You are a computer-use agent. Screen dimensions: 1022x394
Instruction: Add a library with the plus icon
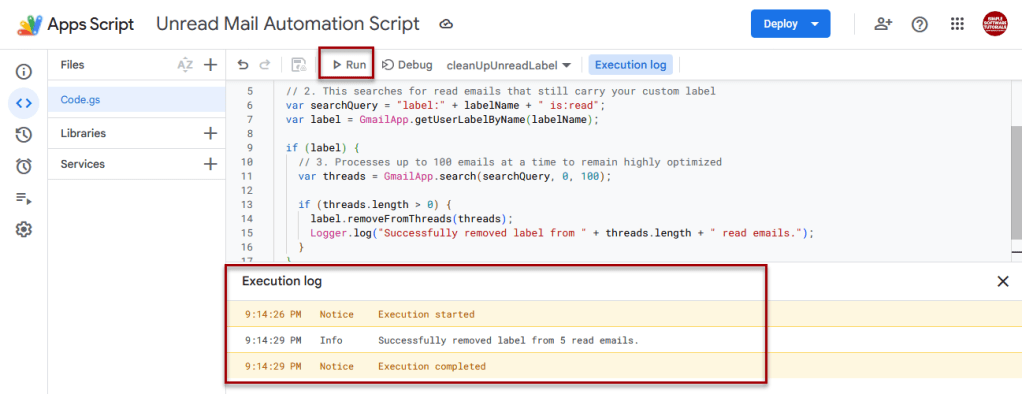pos(210,133)
